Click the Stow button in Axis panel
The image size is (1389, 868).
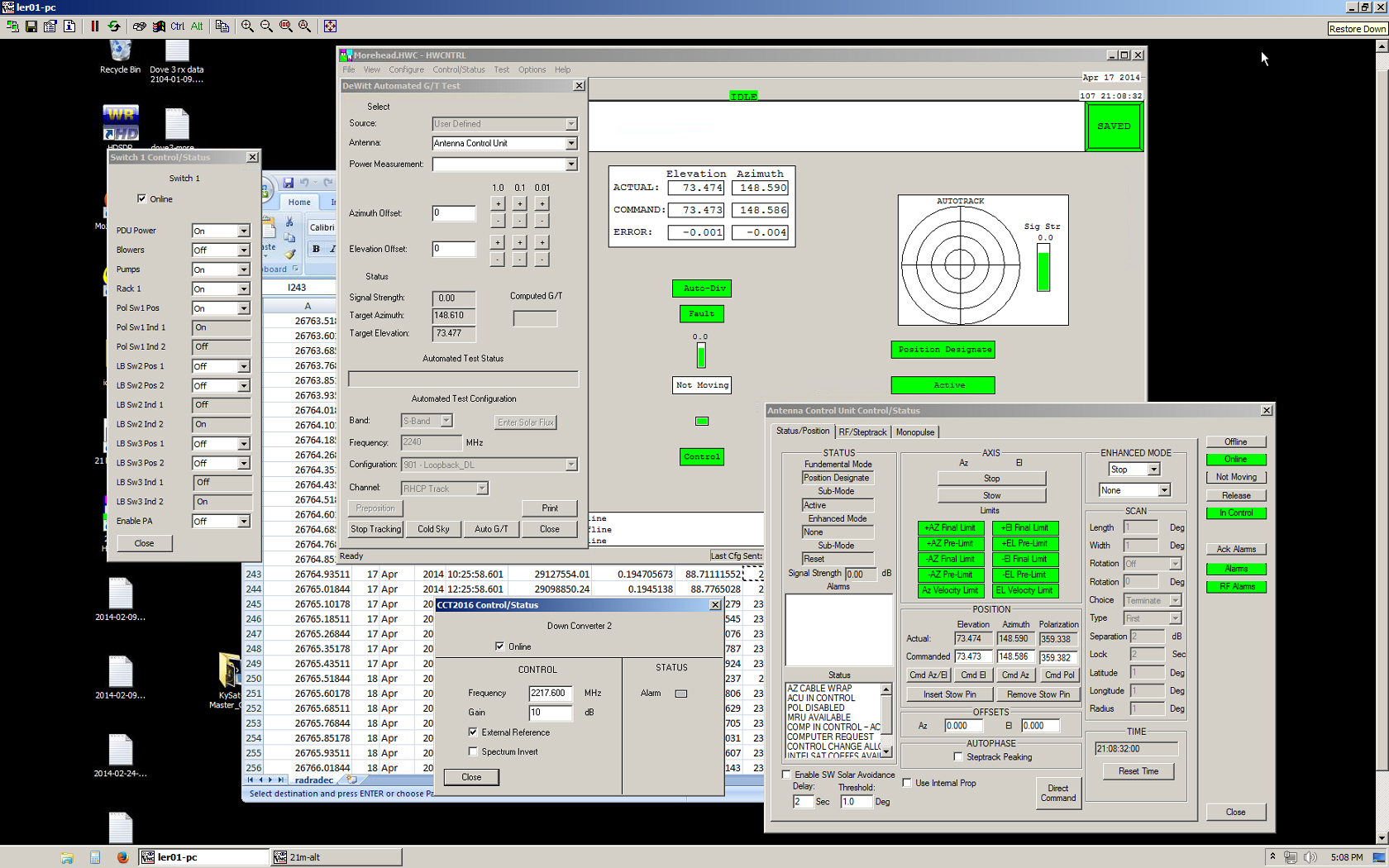[x=991, y=496]
